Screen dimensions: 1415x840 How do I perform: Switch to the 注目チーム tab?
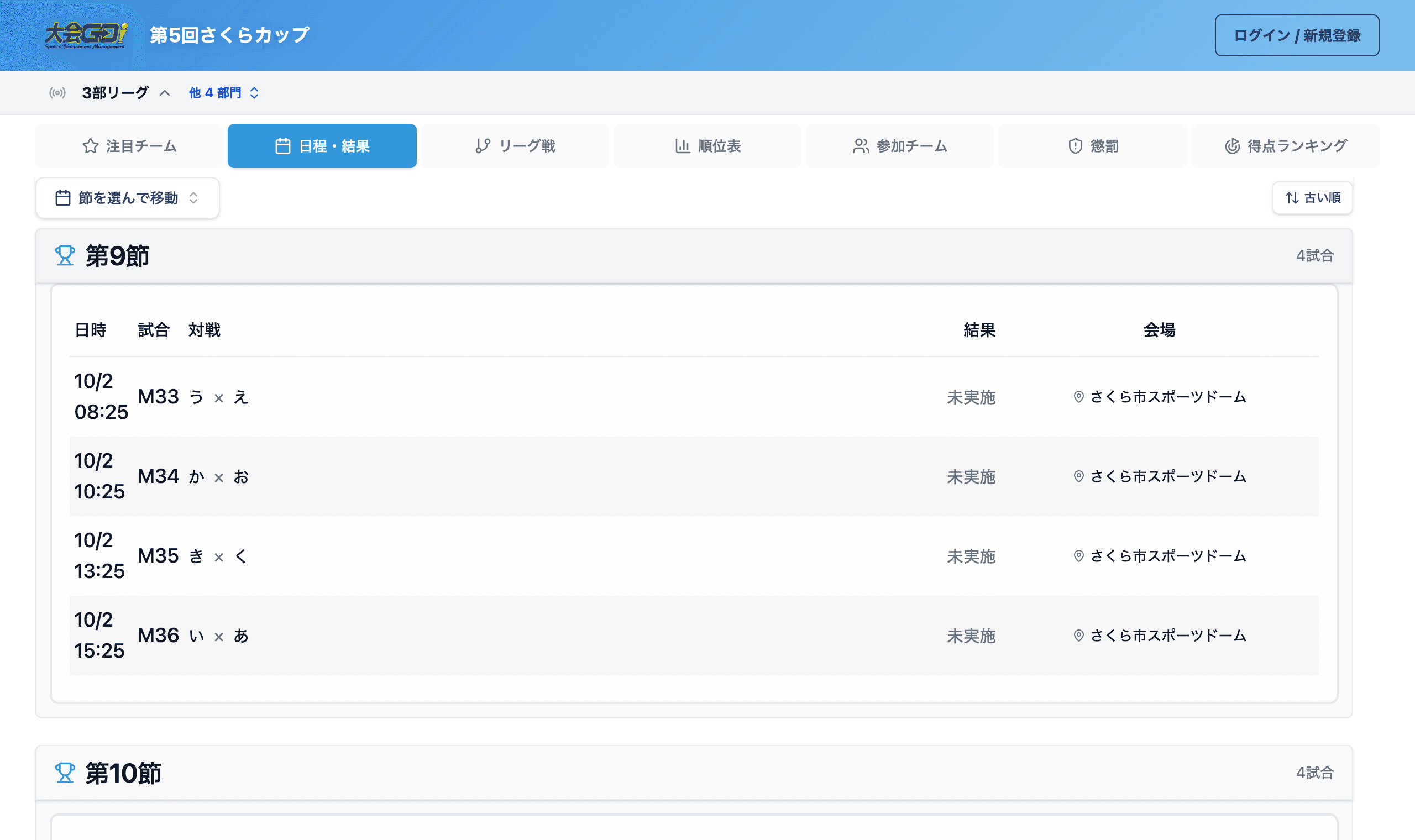point(129,146)
